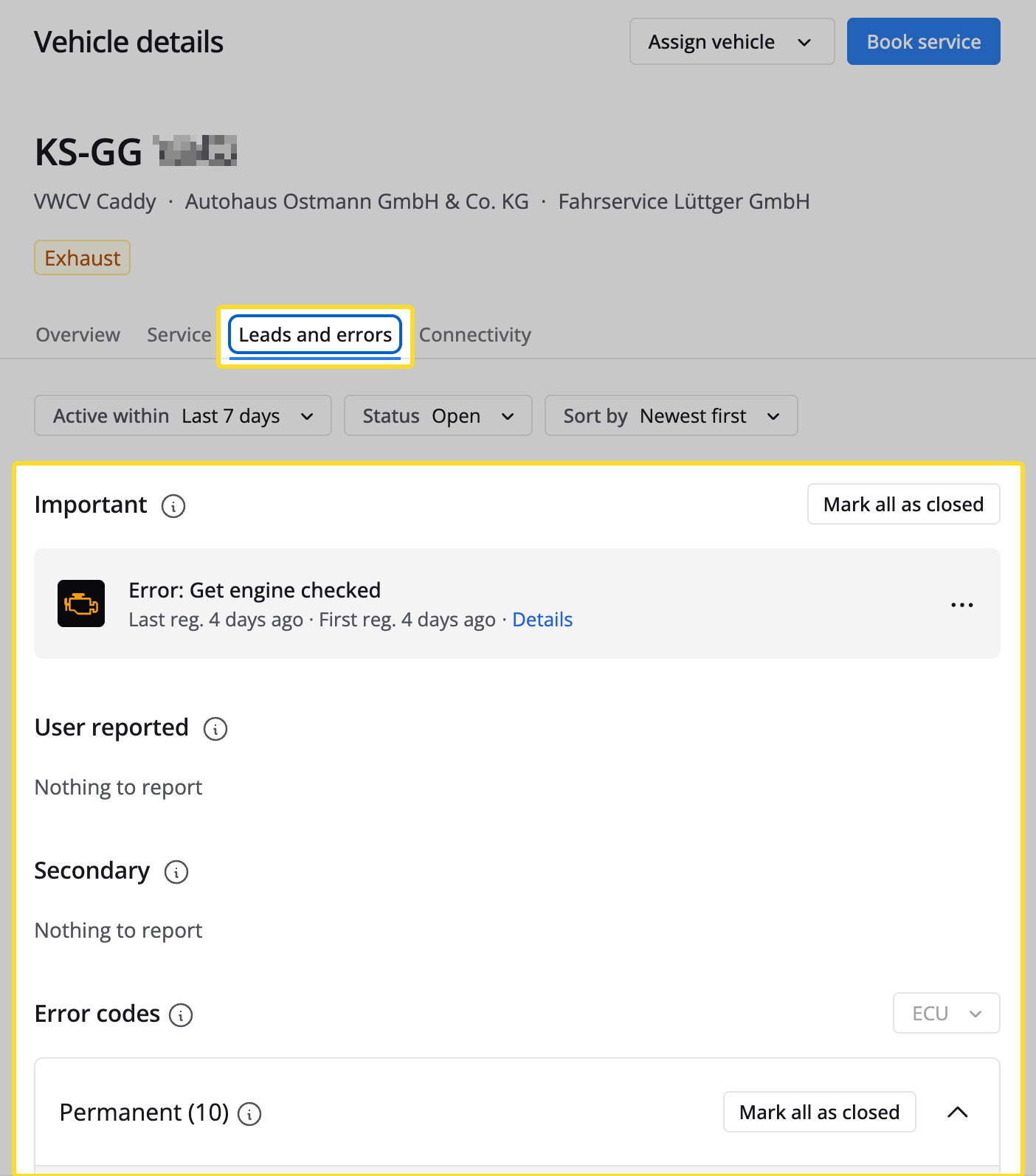Image resolution: width=1036 pixels, height=1176 pixels.
Task: Open the ECU dropdown selector
Action: 946,1014
